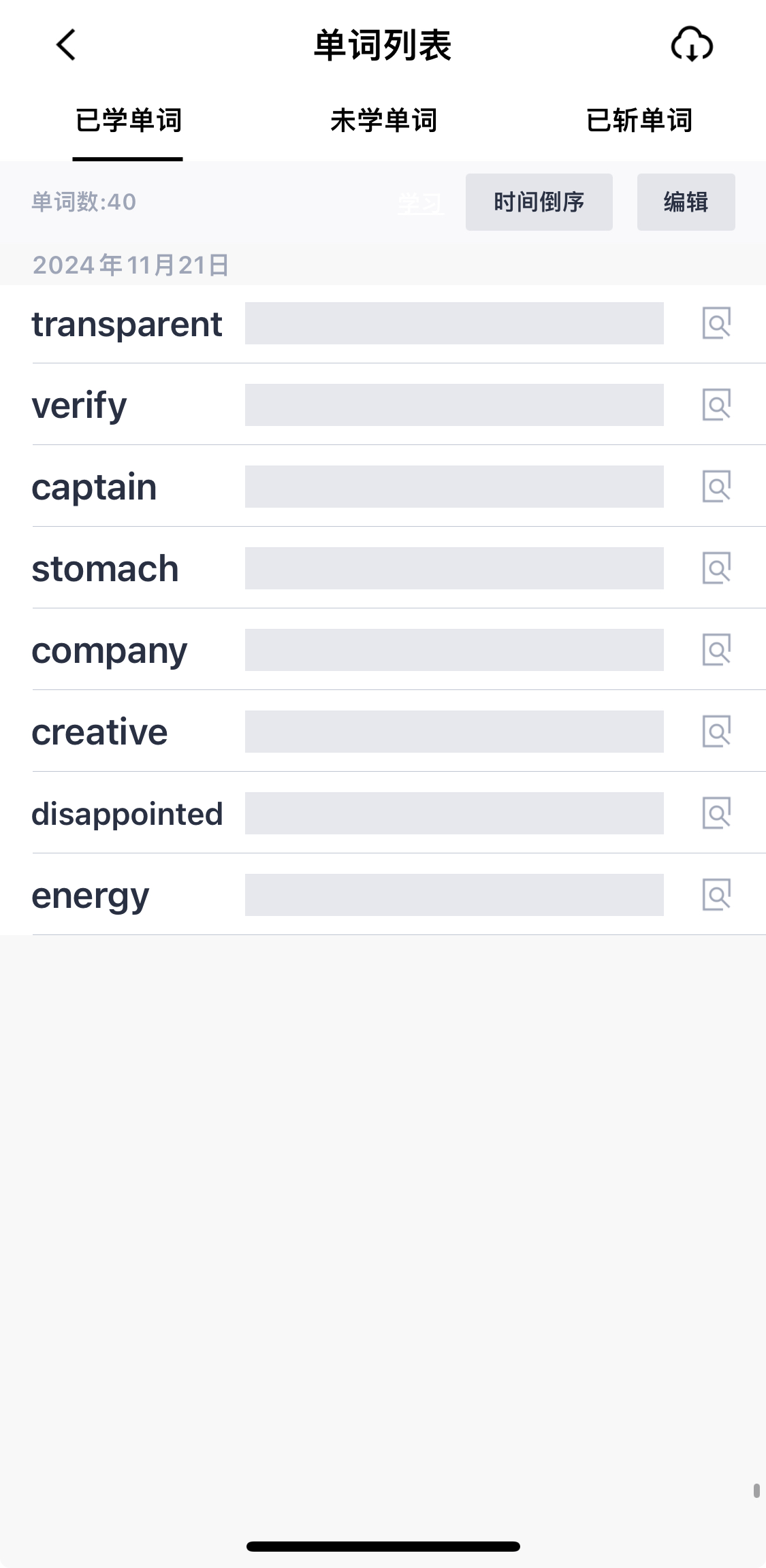
Task: Open lookup icon for verify
Action: (716, 405)
